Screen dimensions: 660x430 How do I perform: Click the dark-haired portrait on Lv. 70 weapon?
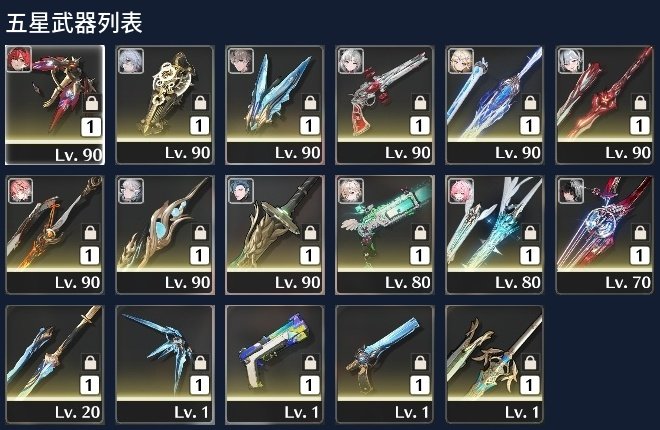pyautogui.click(x=571, y=190)
